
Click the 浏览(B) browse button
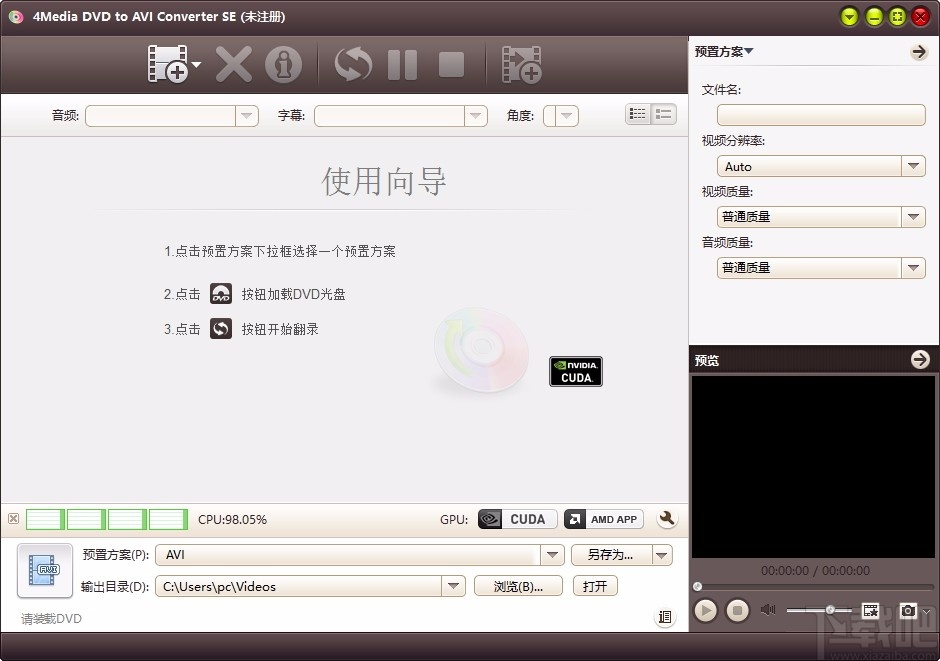click(519, 586)
